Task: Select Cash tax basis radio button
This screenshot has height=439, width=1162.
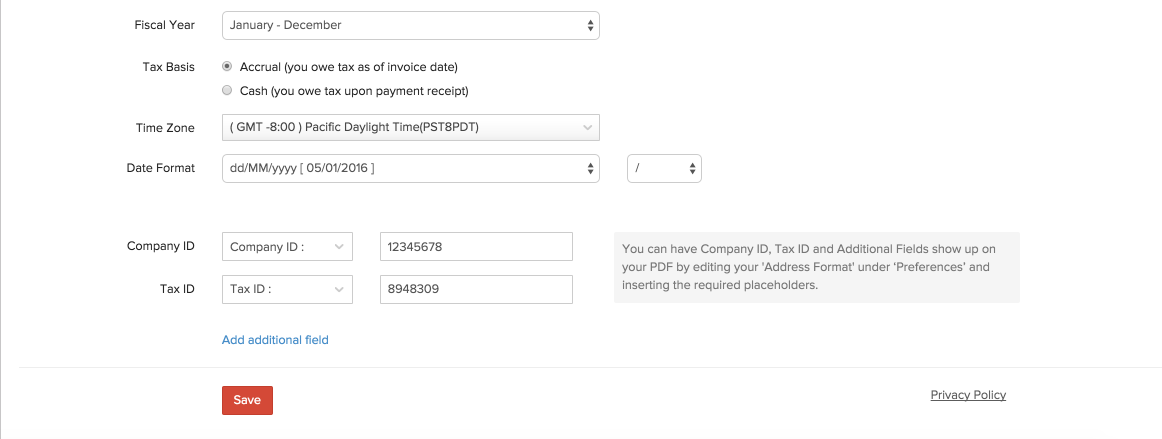Action: [x=228, y=90]
